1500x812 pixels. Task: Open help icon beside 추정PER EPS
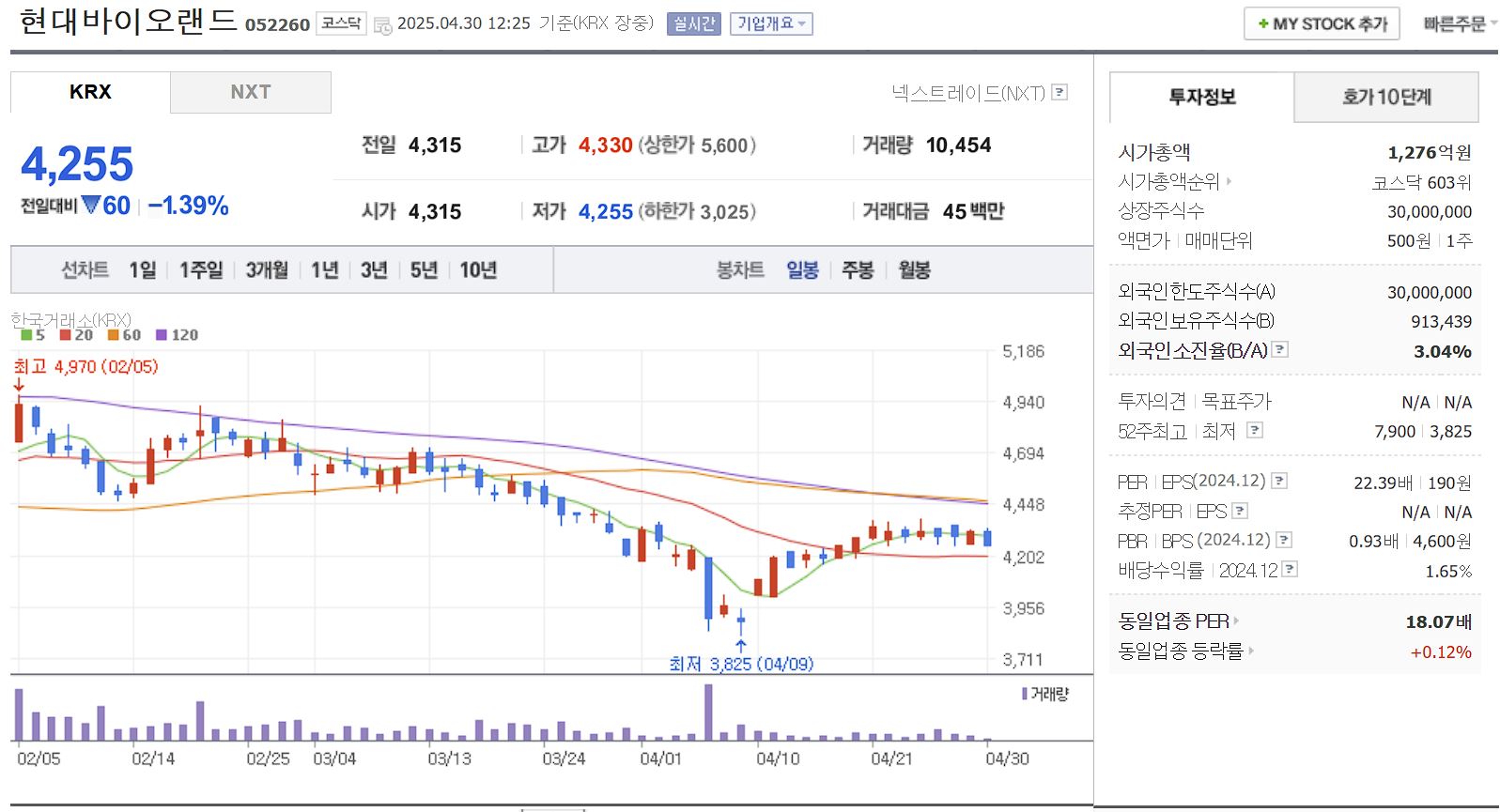coord(1240,511)
